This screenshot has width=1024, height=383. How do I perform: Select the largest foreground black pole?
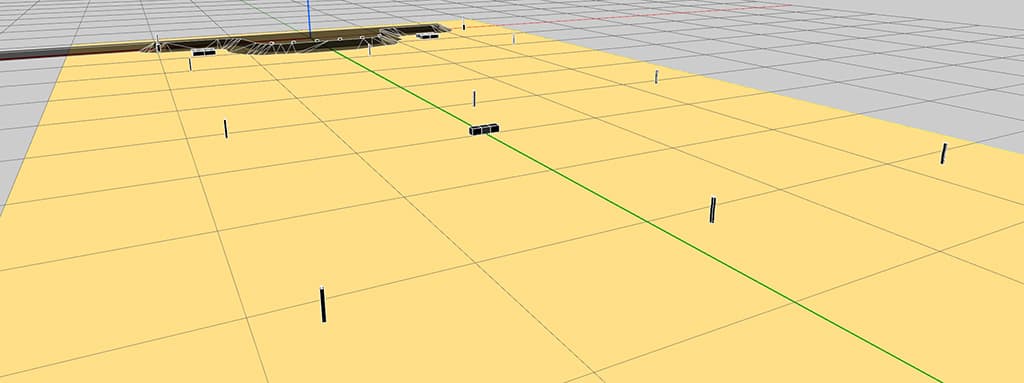click(x=323, y=305)
